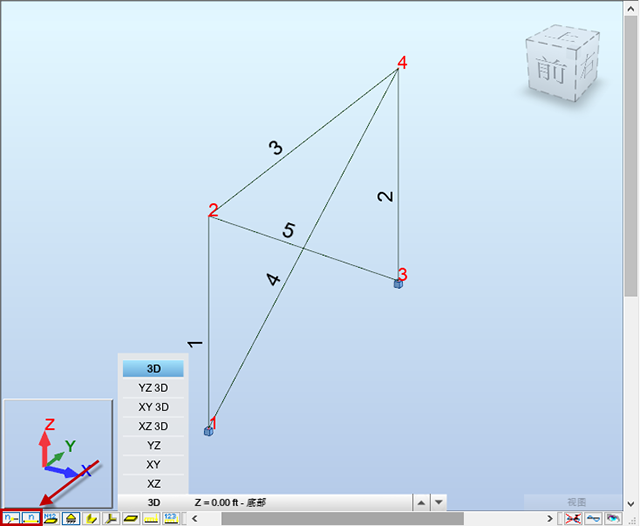Viewport: 640px width, 526px height.
Task: Decrease work plane level with down arrow
Action: pyautogui.click(x=439, y=502)
